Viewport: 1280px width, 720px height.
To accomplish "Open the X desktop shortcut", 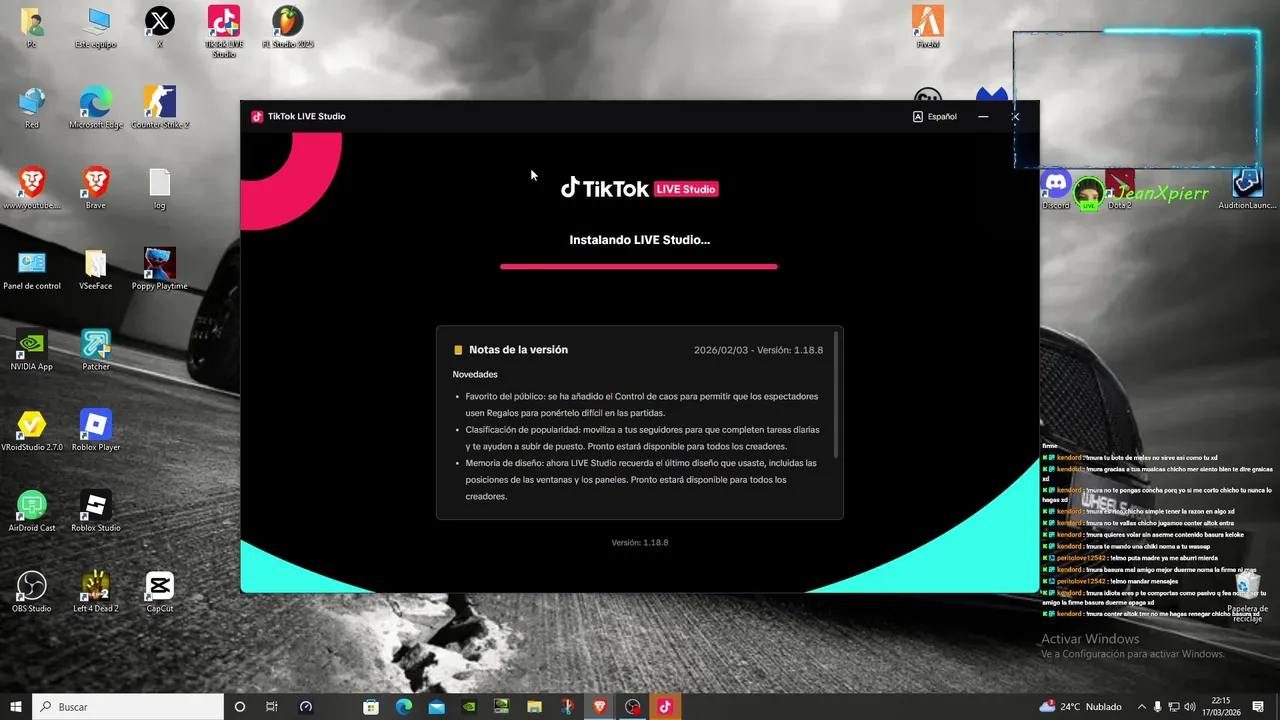I will tap(160, 29).
